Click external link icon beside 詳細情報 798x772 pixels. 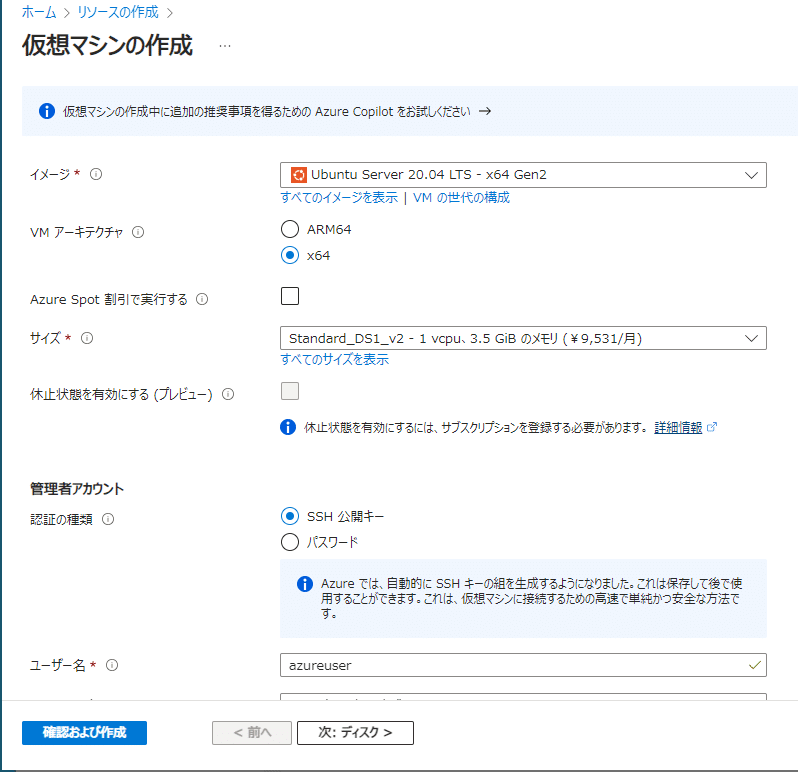coord(712,427)
